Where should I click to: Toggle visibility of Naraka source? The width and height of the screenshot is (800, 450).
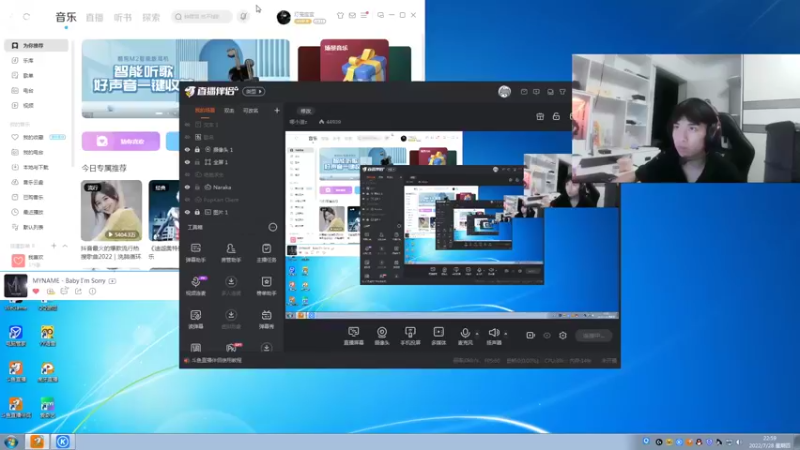coord(187,187)
